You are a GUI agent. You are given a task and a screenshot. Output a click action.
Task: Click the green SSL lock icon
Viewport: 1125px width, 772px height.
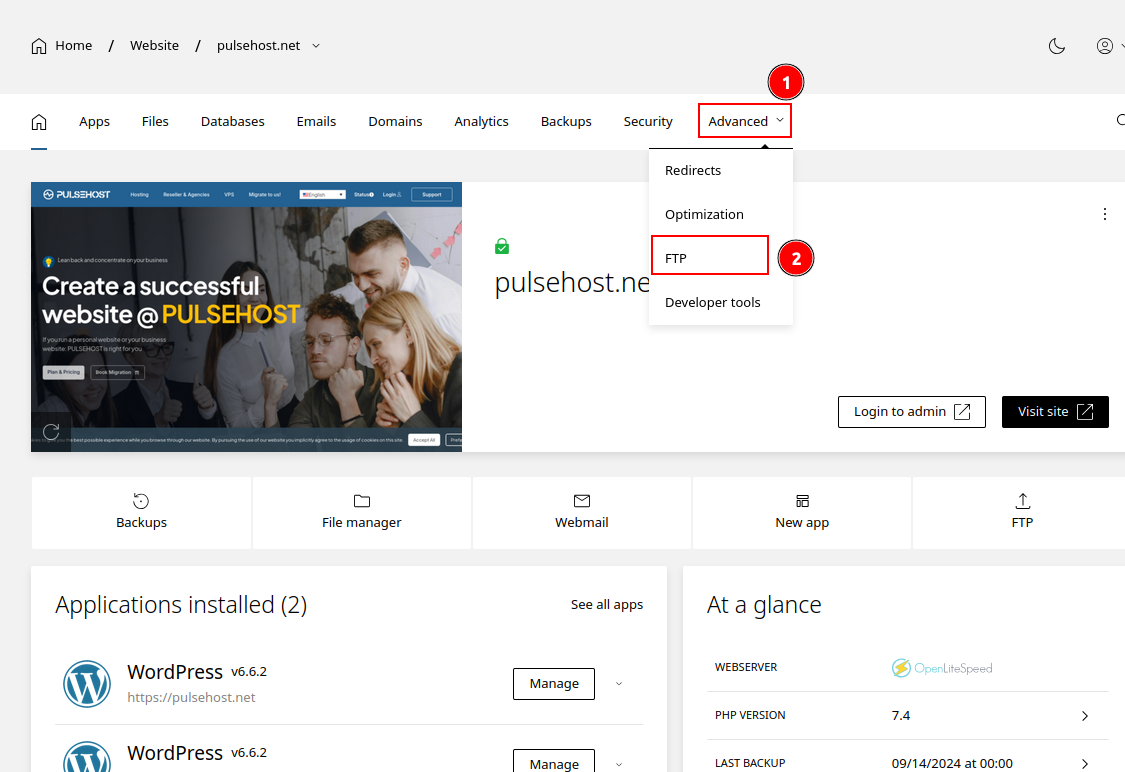[502, 247]
